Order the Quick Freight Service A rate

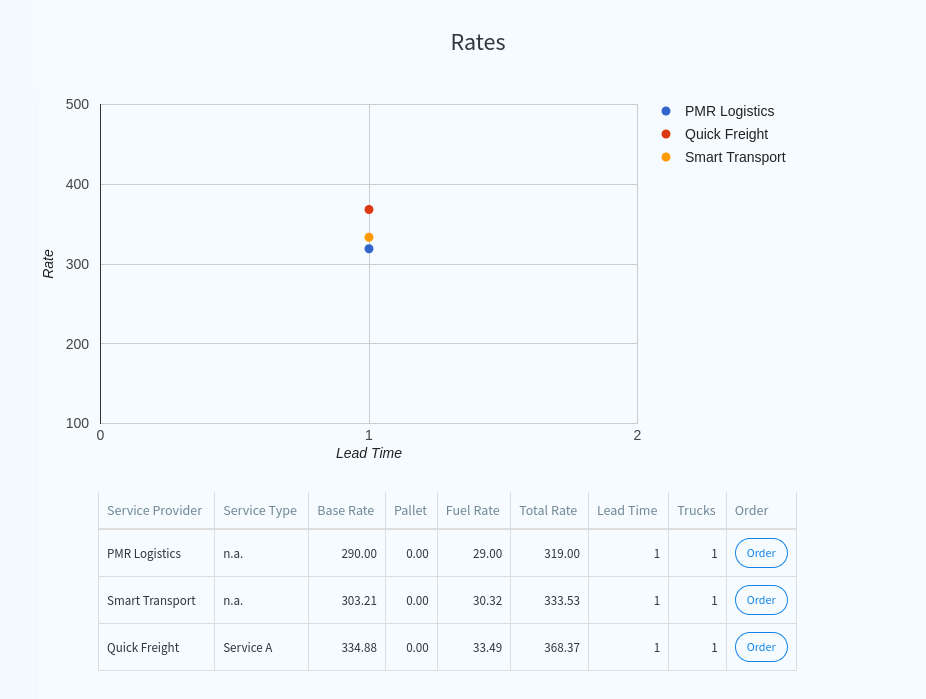click(x=761, y=647)
